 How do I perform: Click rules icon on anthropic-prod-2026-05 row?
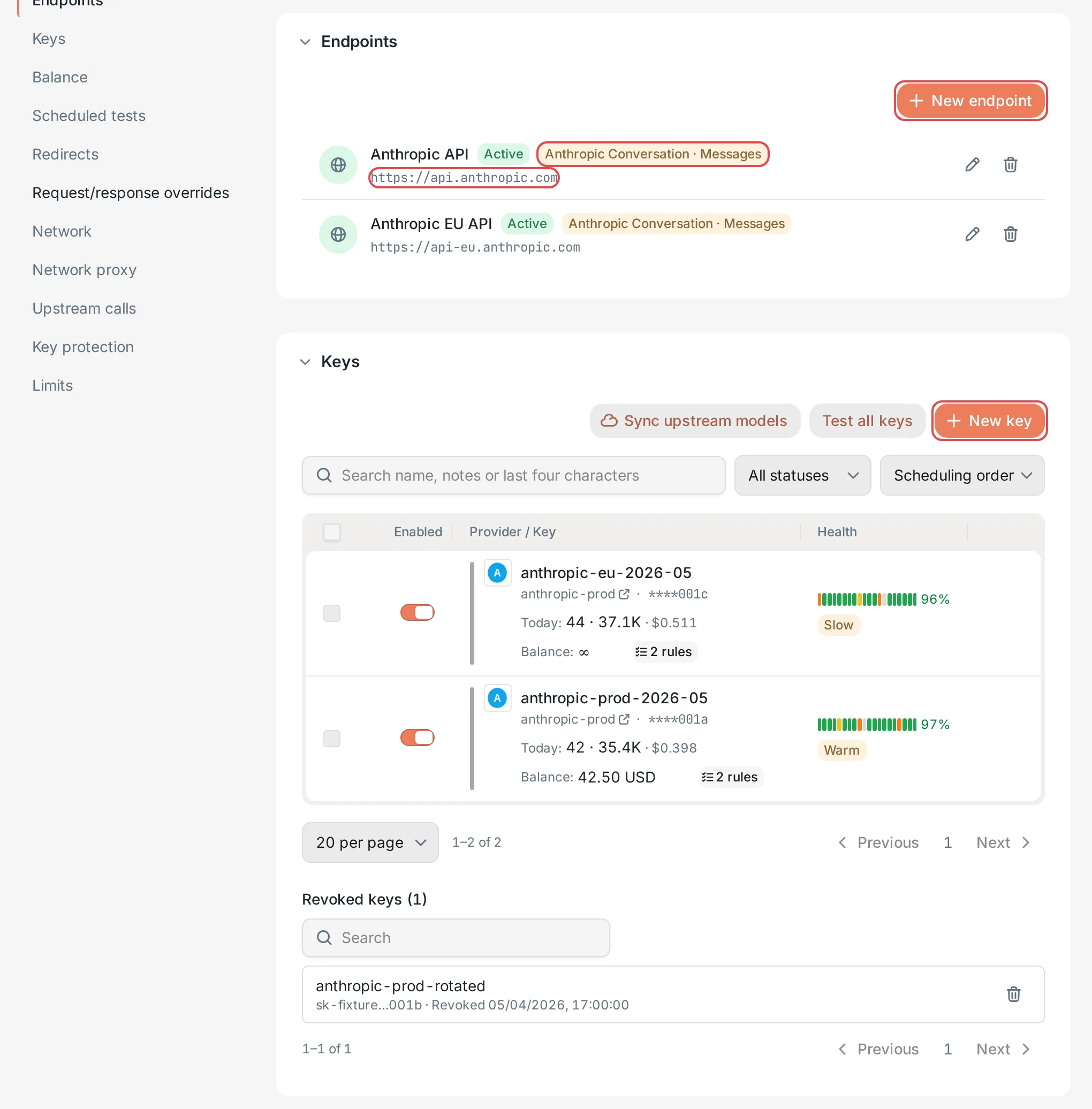[x=707, y=777]
